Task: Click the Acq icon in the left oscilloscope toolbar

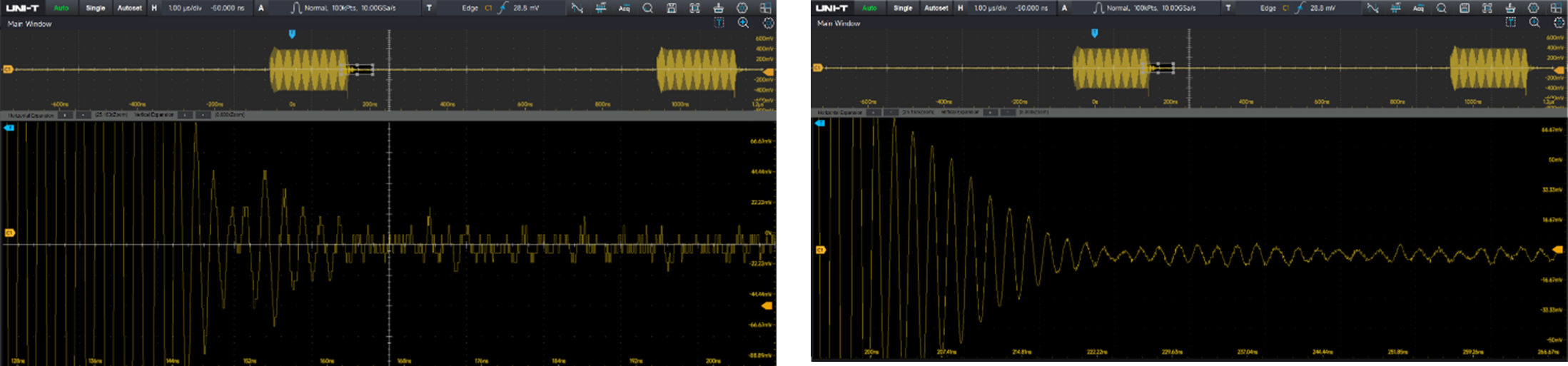Action: pyautogui.click(x=624, y=9)
